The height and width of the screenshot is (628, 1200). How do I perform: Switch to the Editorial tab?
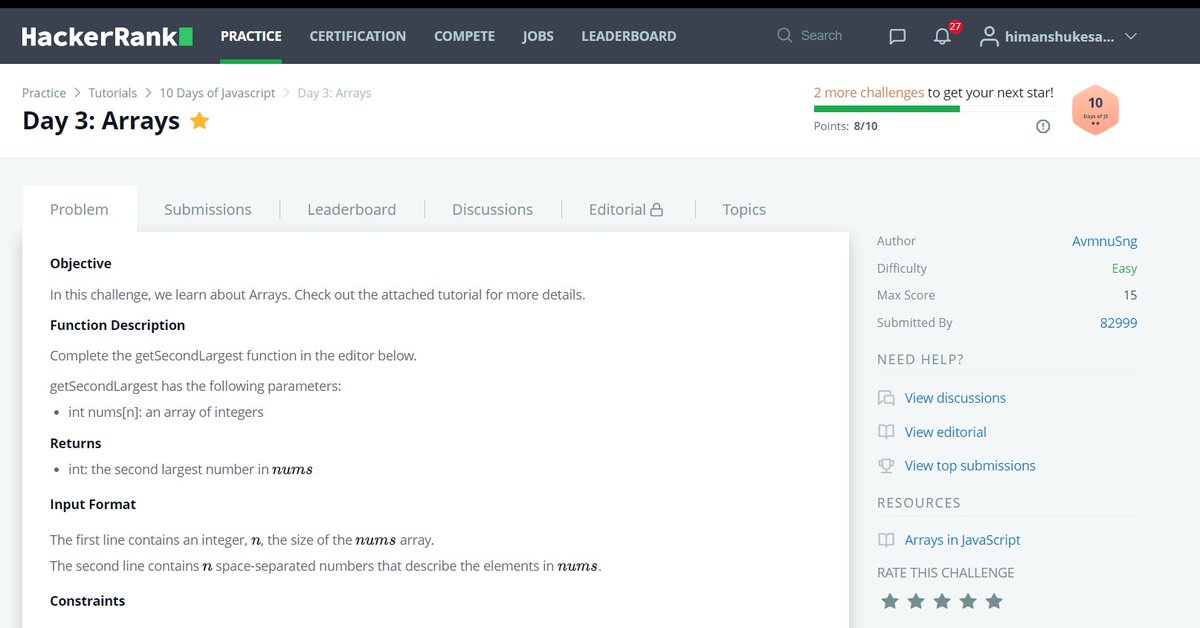point(626,209)
